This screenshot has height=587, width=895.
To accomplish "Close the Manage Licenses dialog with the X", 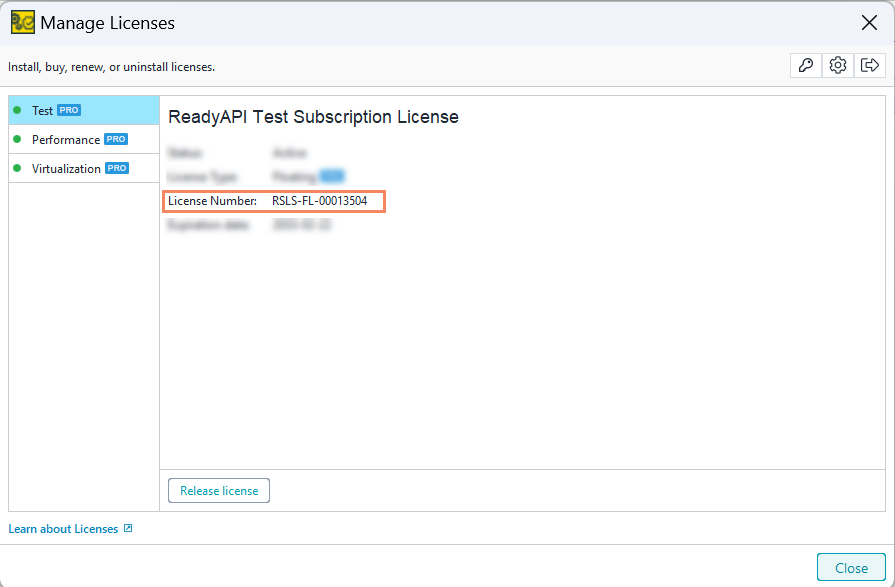I will click(x=869, y=23).
